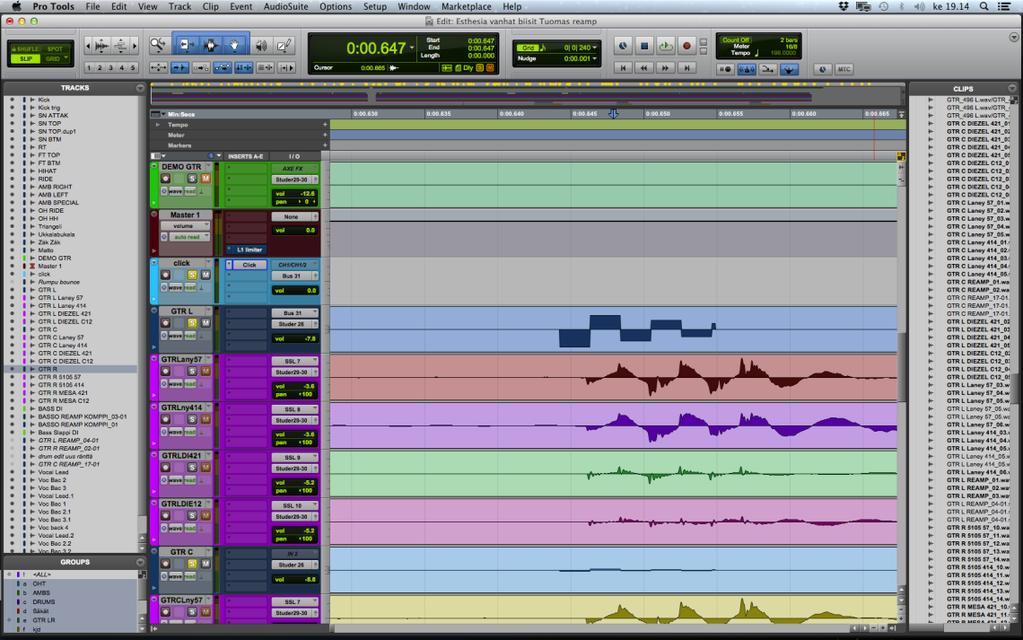Select the Zoomer tool

pos(158,45)
